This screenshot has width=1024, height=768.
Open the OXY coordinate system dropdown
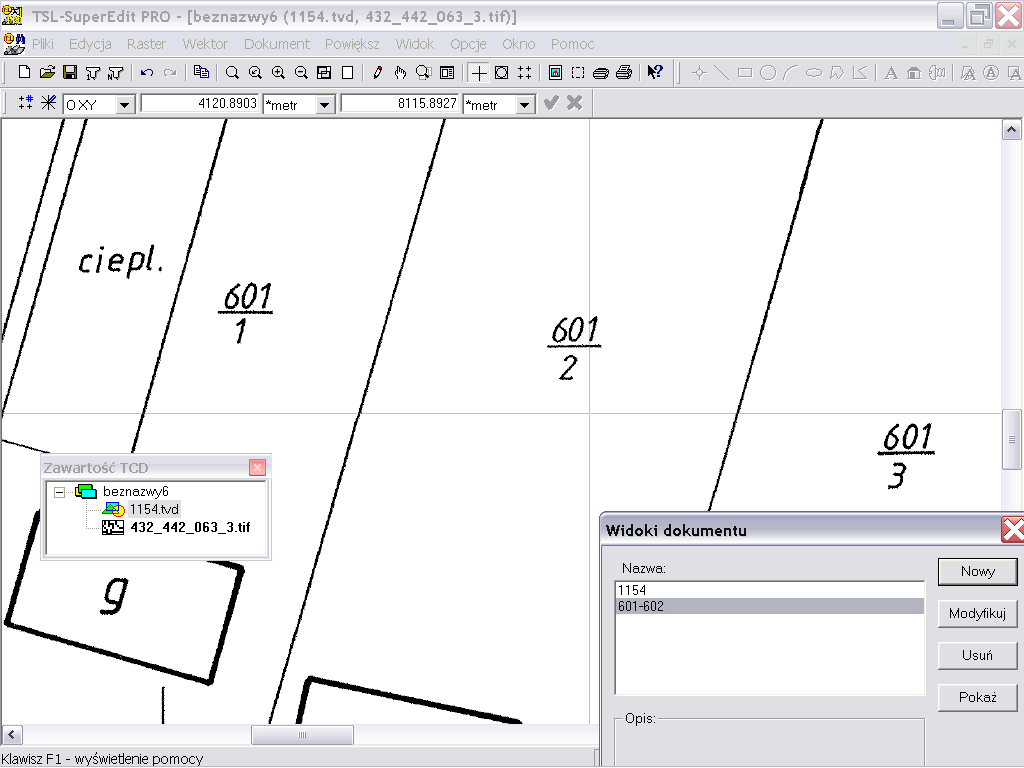(x=125, y=104)
